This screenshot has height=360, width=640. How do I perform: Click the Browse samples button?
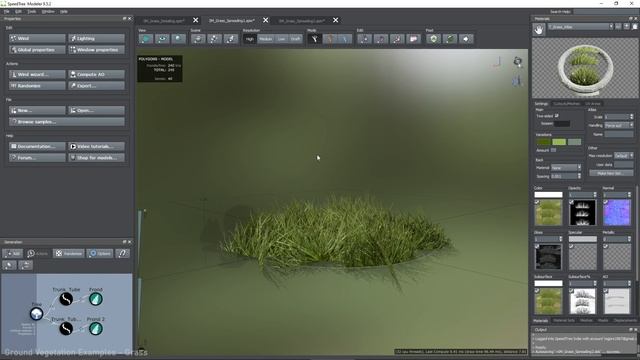point(67,122)
